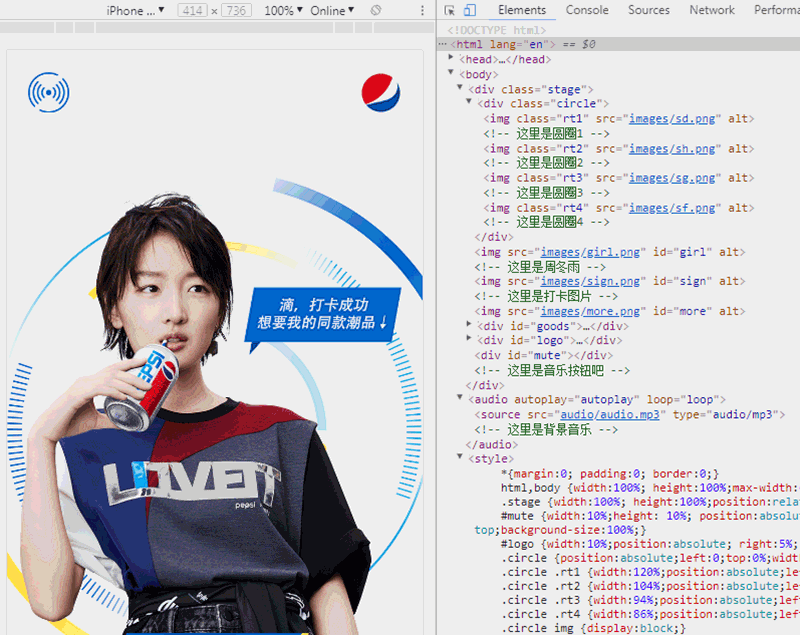Open the images/sd.png link

click(672, 119)
